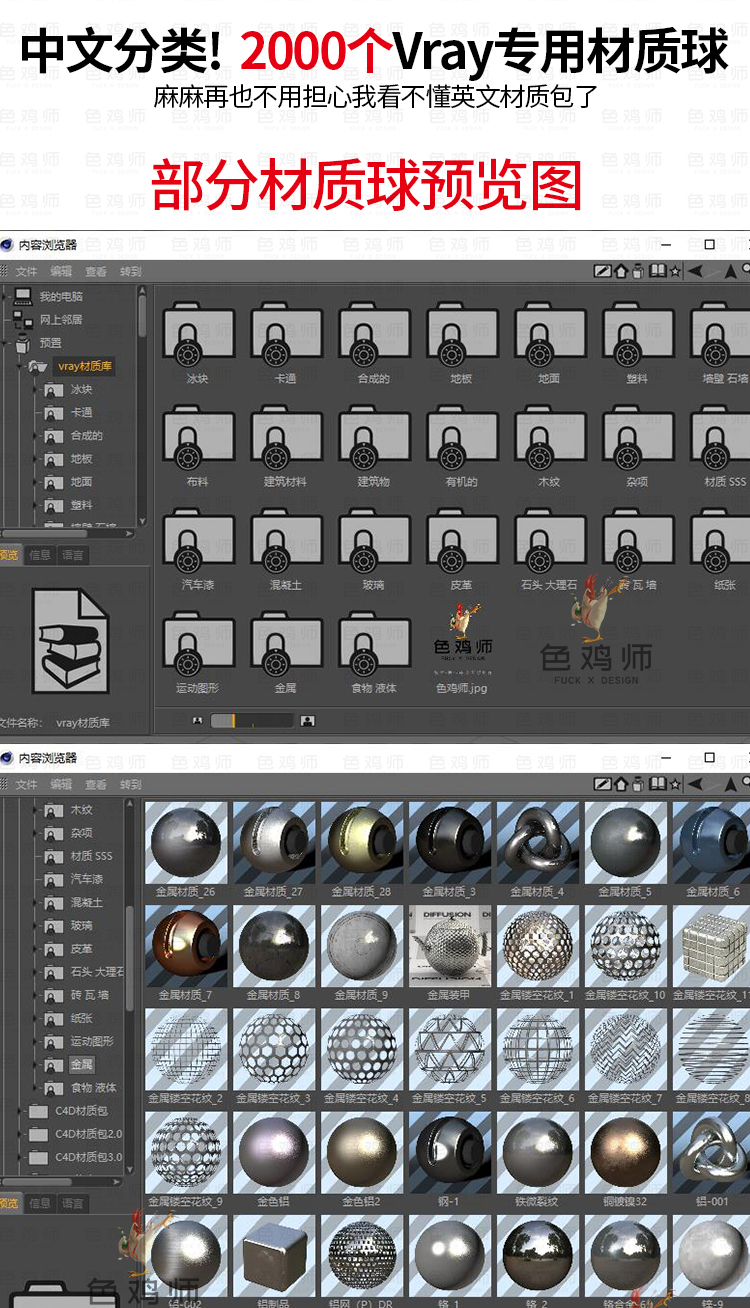Select 砖 瓦 墙 in the metal-spheres browser tree
This screenshot has width=750, height=1308.
coord(90,995)
